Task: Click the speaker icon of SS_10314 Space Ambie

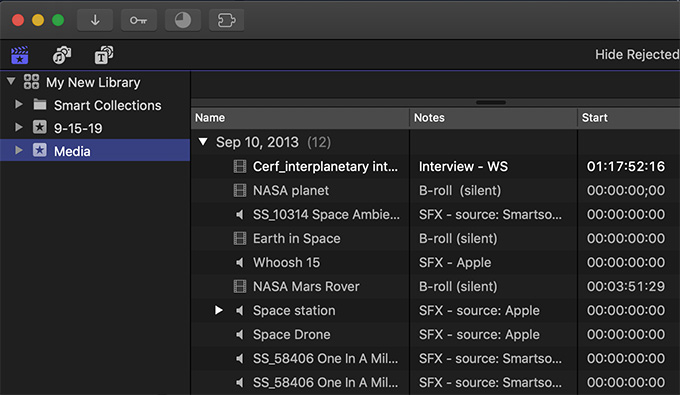Action: click(240, 214)
